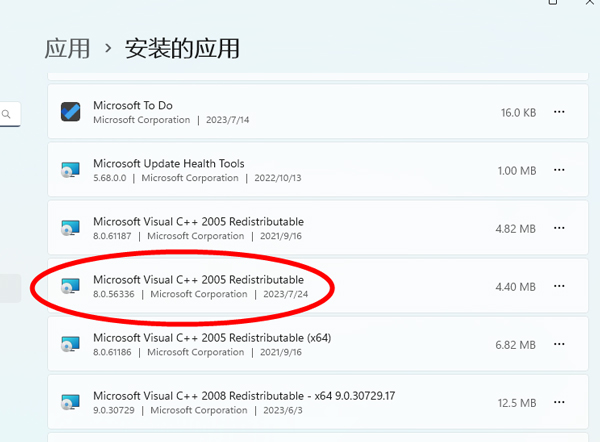Click Visual C++ 2008 Redistributable x64 icon
This screenshot has width=600, height=442.
[x=70, y=403]
